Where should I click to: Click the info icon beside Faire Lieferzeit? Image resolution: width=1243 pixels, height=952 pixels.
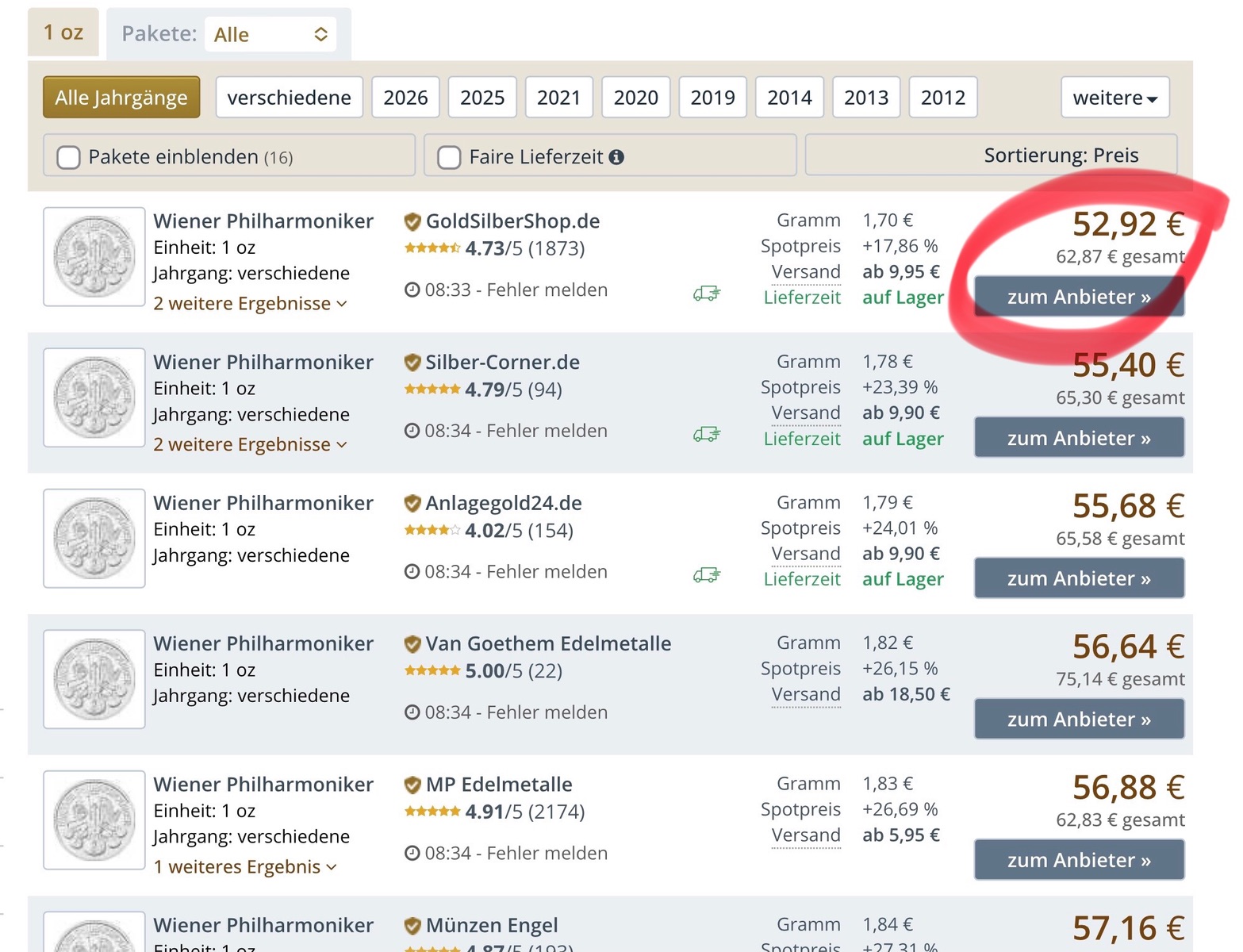(x=616, y=157)
